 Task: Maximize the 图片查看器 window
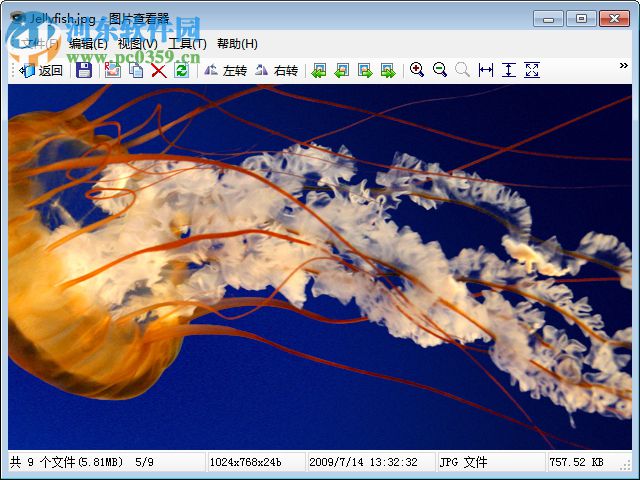[581, 19]
